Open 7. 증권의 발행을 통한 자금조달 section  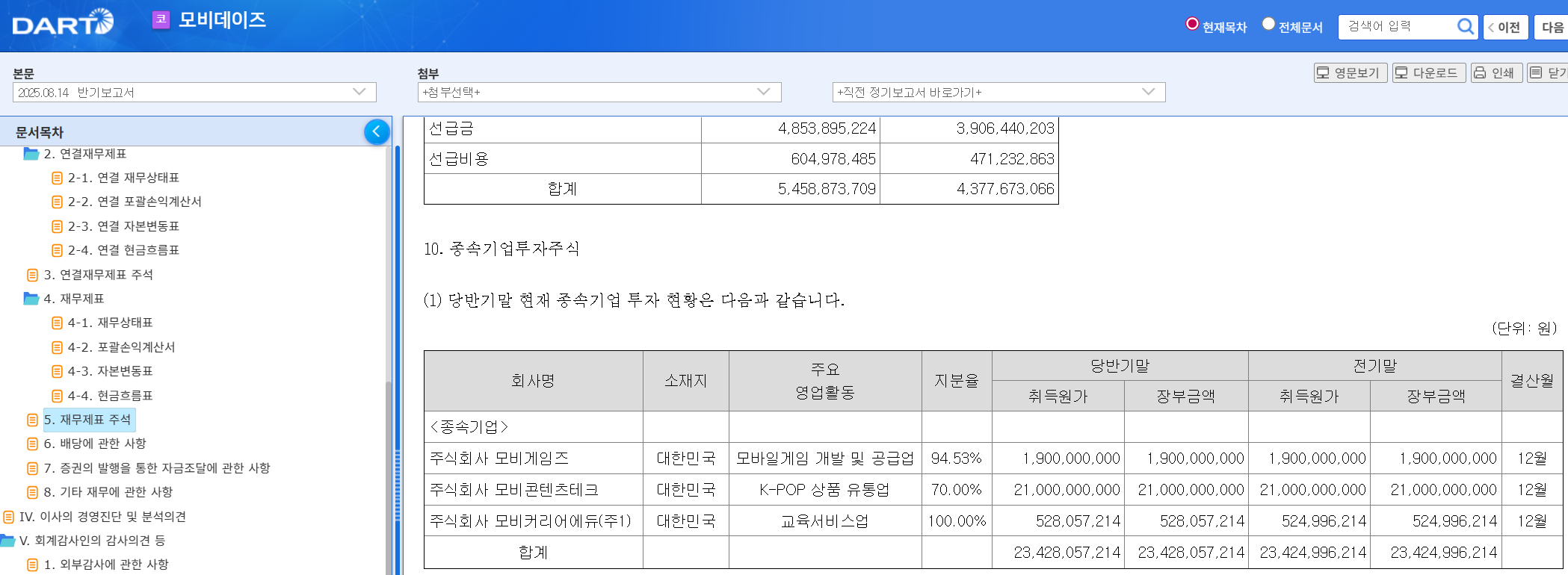[x=157, y=468]
